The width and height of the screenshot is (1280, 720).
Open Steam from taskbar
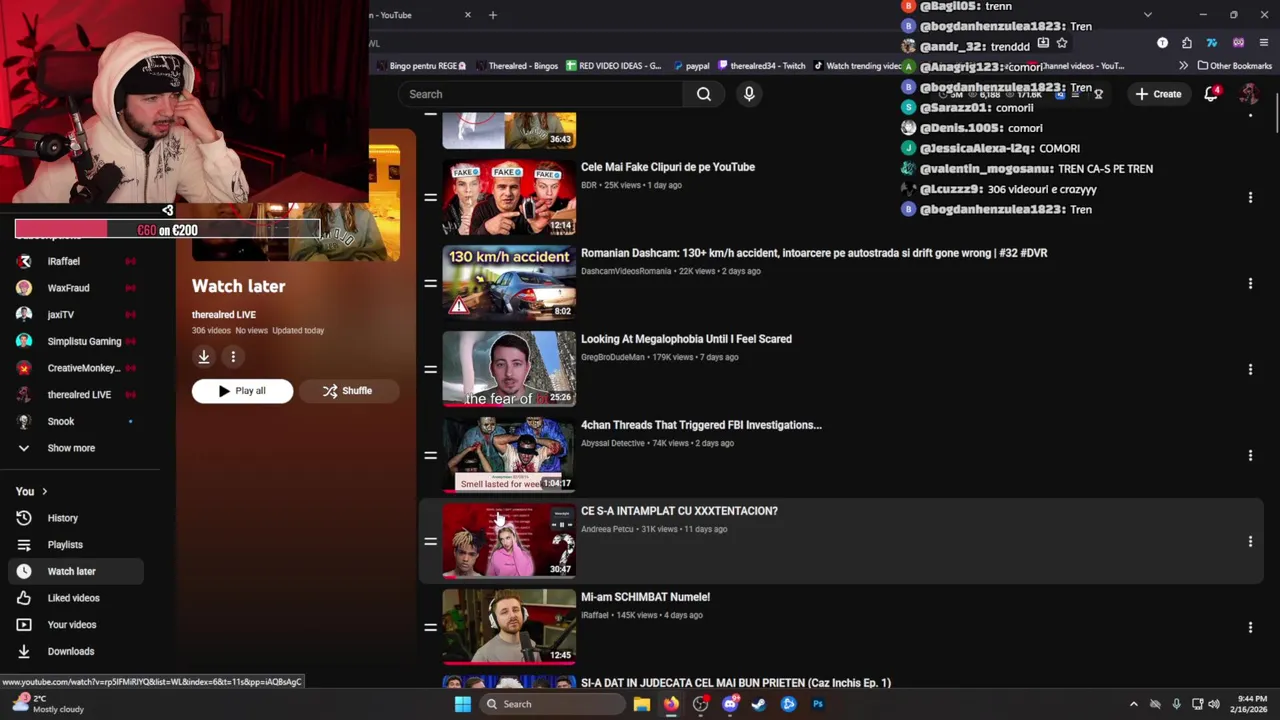[x=759, y=704]
